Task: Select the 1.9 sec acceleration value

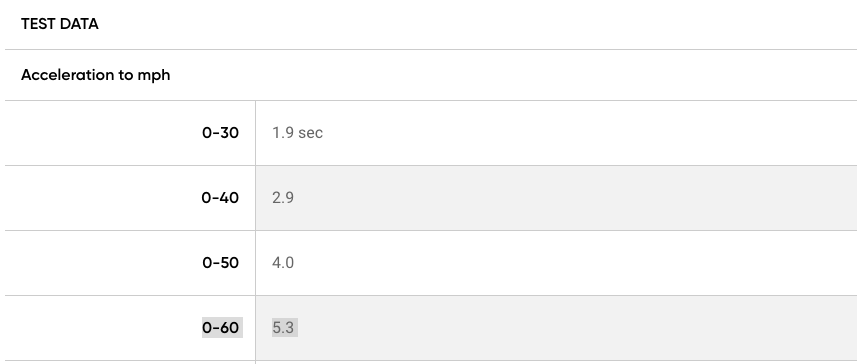Action: (297, 133)
